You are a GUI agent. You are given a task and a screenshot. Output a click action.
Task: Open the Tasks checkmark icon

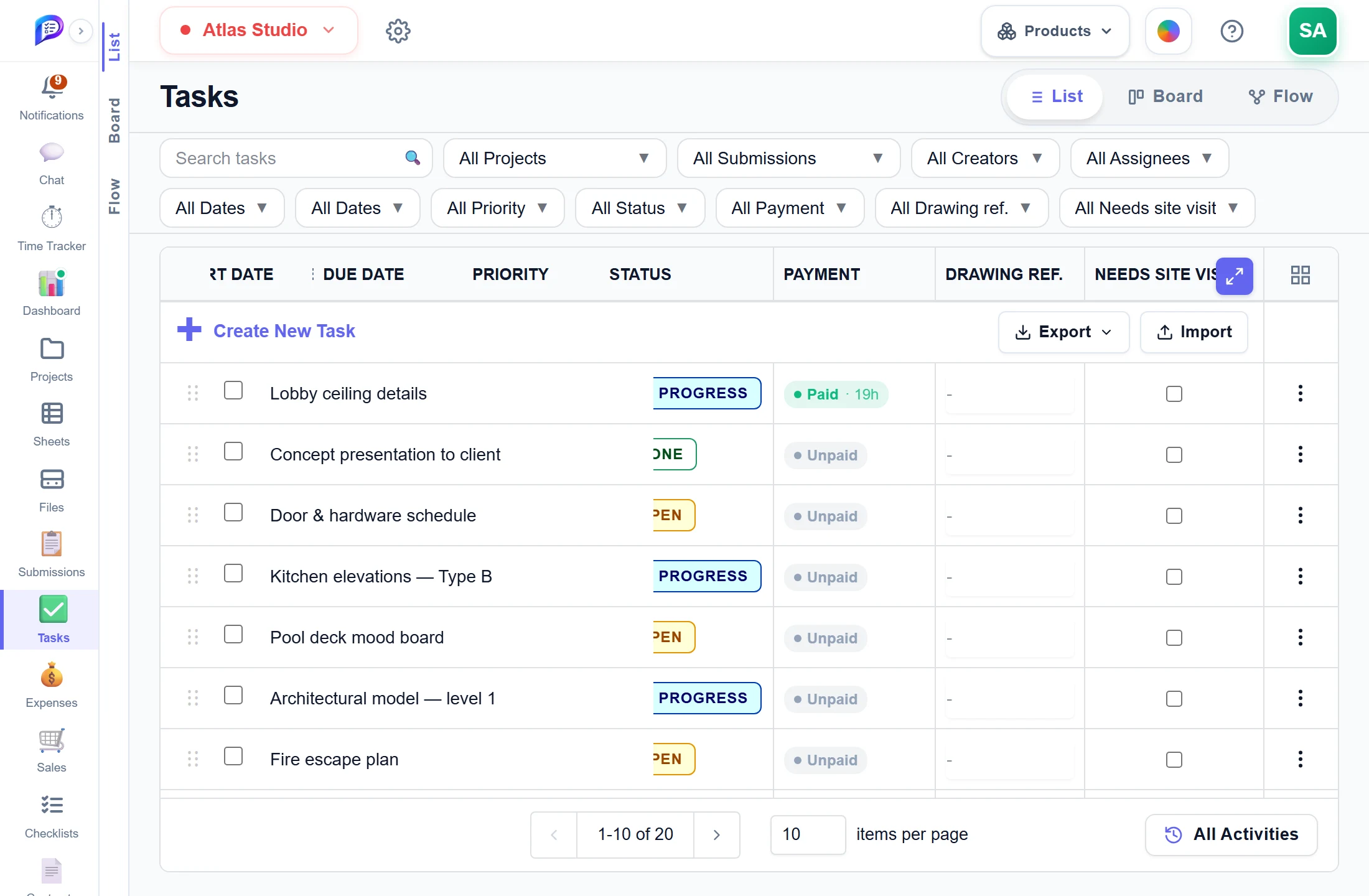(x=54, y=609)
